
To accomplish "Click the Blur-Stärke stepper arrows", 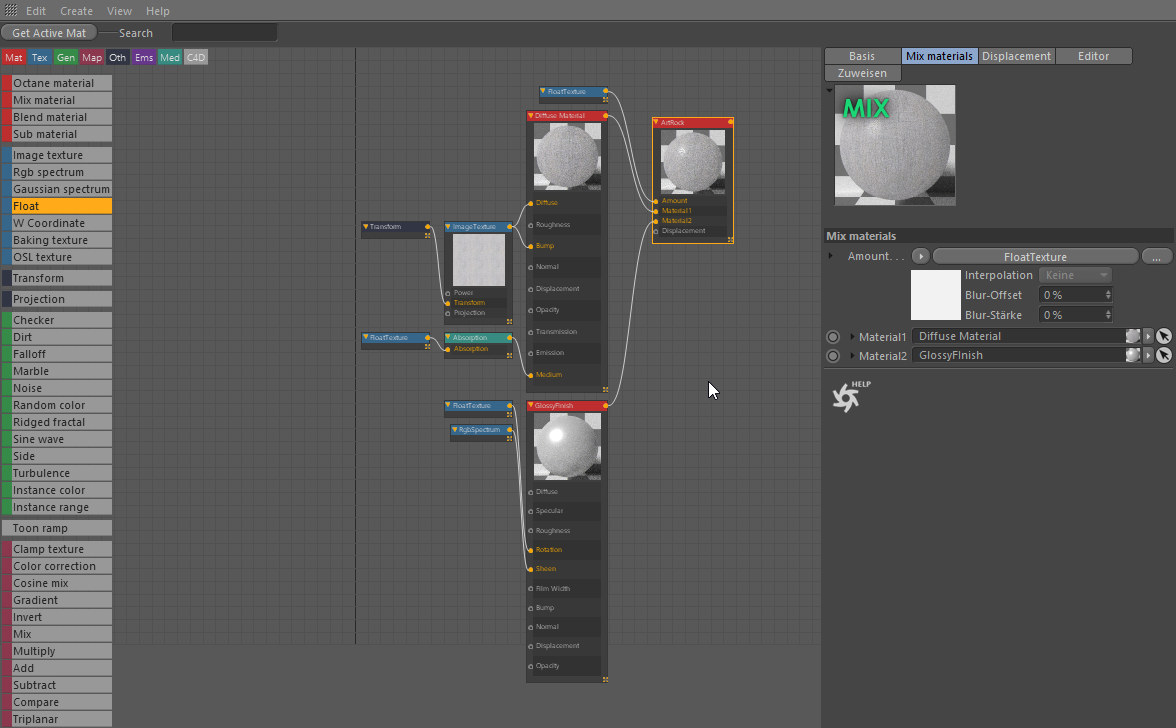I will tap(1108, 315).
